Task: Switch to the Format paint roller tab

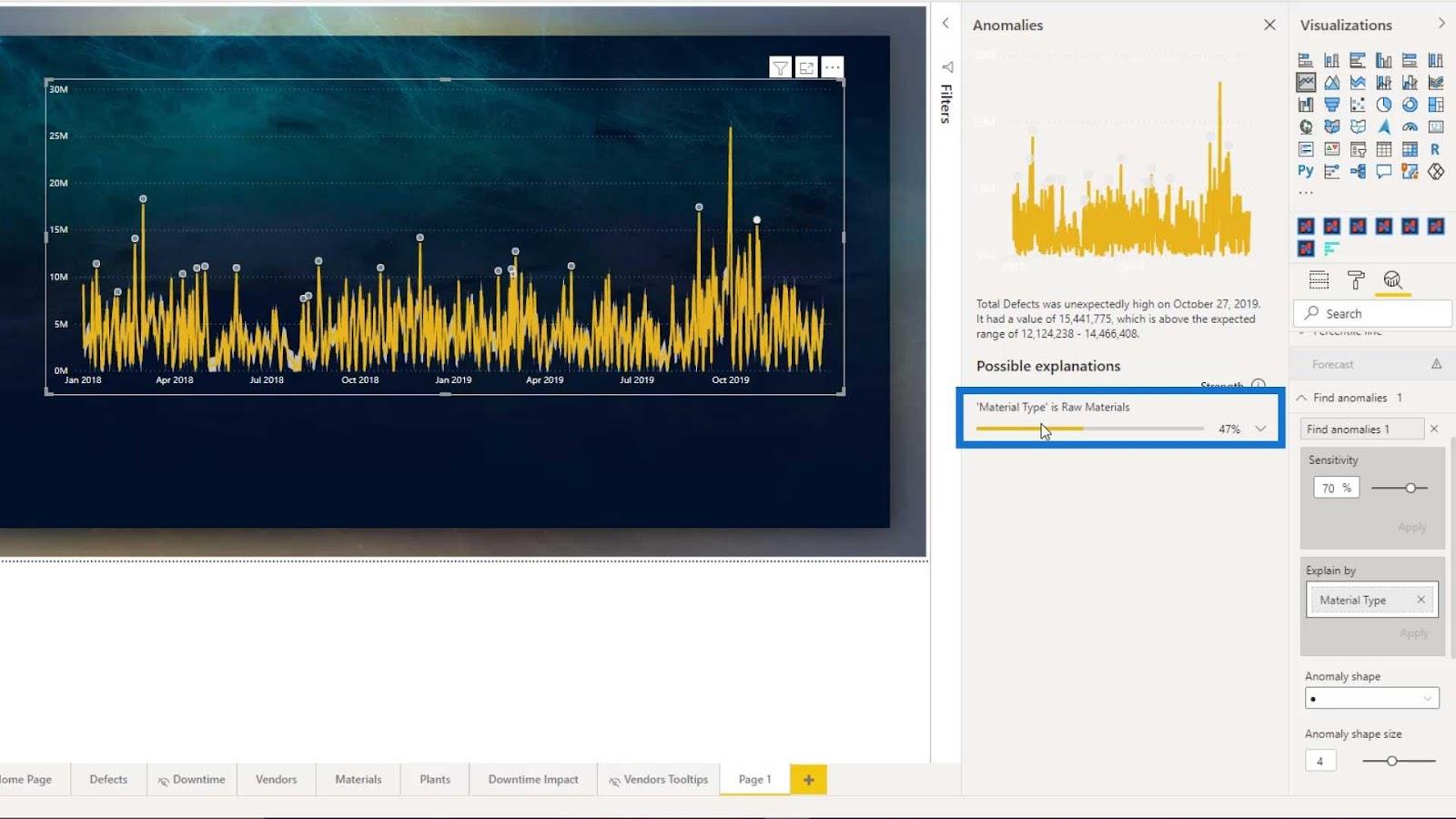Action: [1356, 280]
